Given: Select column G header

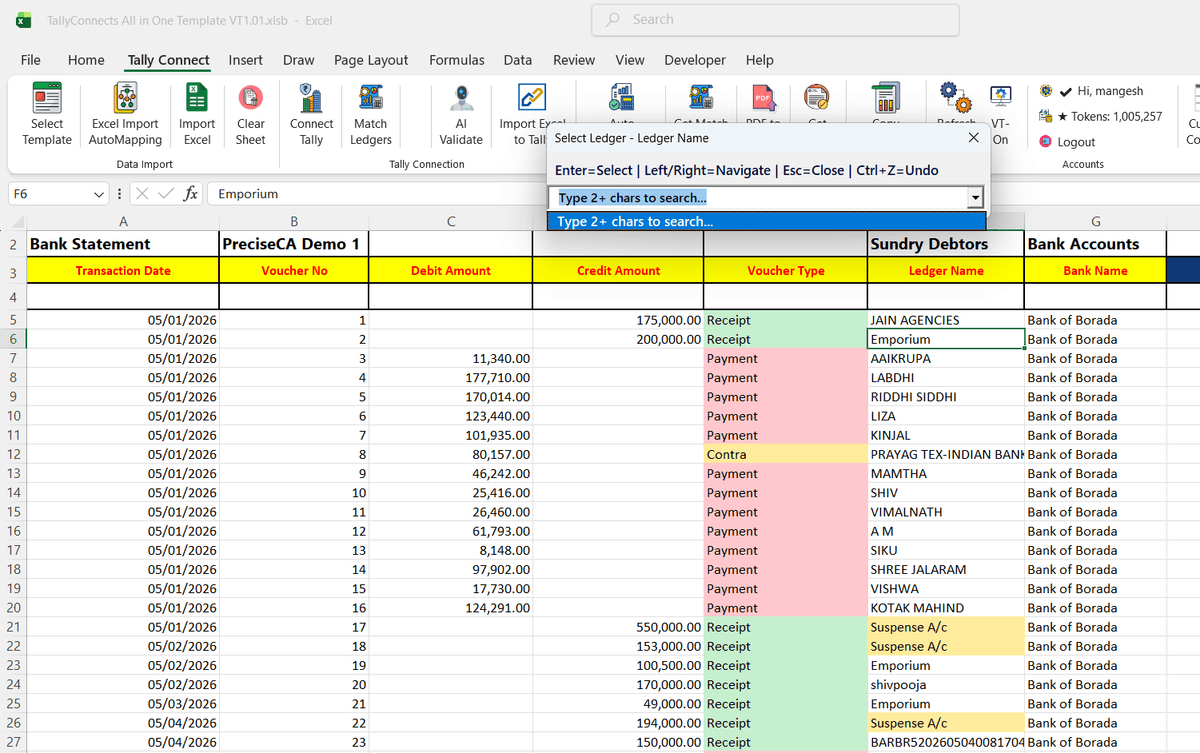Looking at the screenshot, I should (x=1096, y=222).
